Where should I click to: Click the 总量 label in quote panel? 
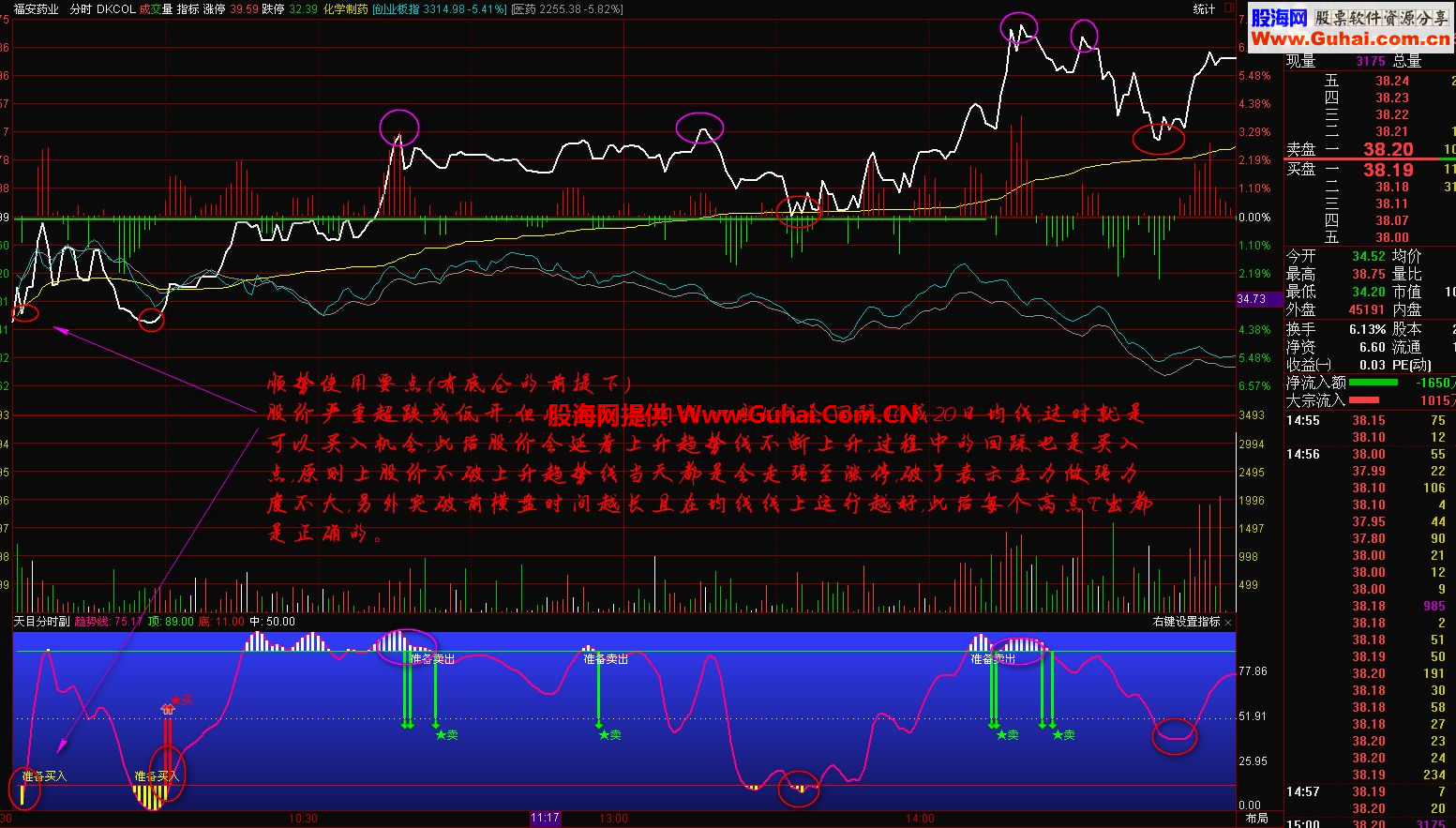click(x=1407, y=61)
